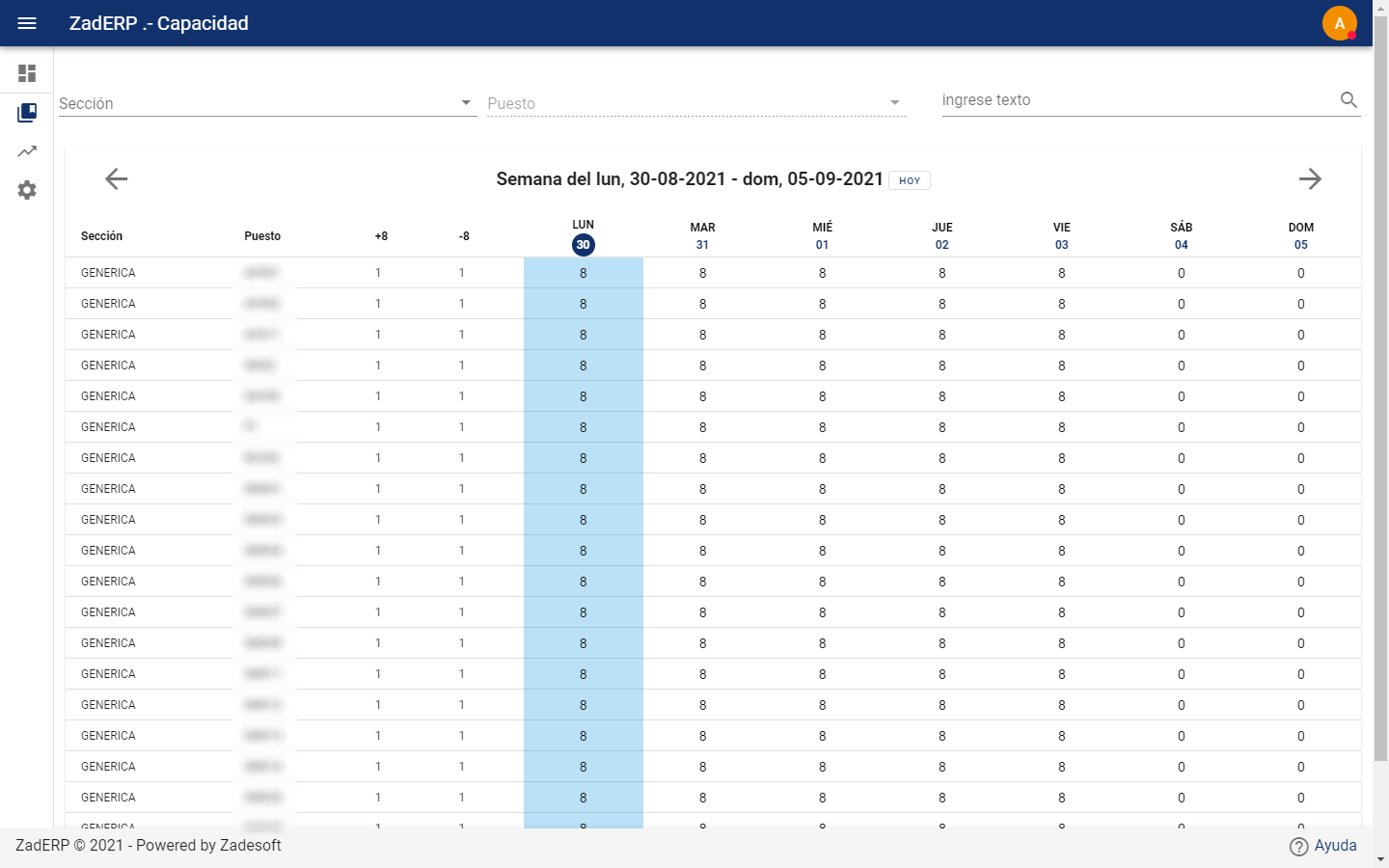Go to previous week with left arrow
The height and width of the screenshot is (868, 1389).
point(117,178)
